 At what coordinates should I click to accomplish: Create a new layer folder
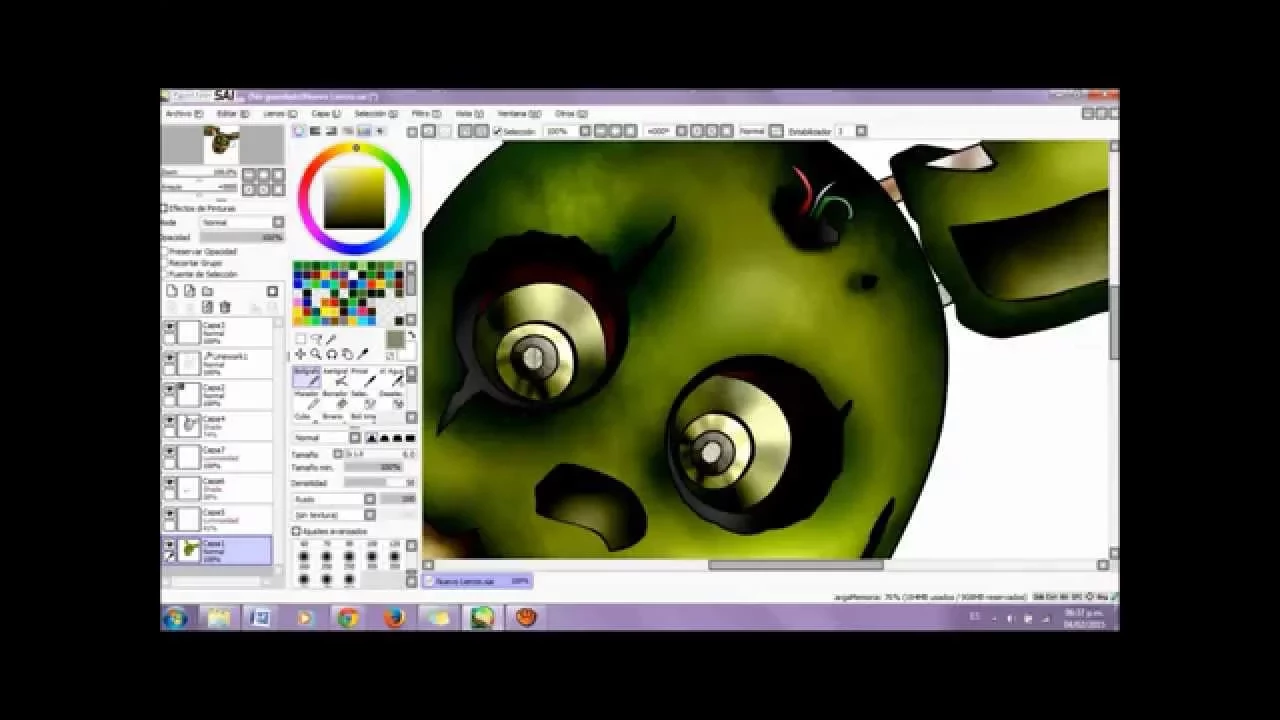[207, 291]
